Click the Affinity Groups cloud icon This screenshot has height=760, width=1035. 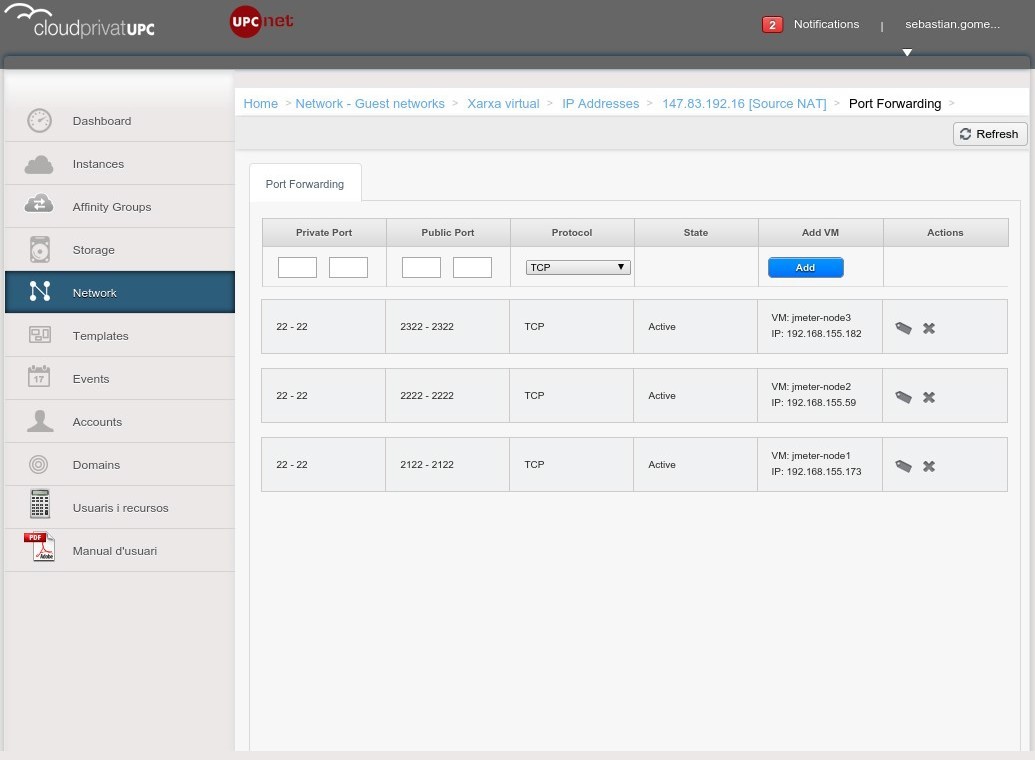click(x=39, y=206)
